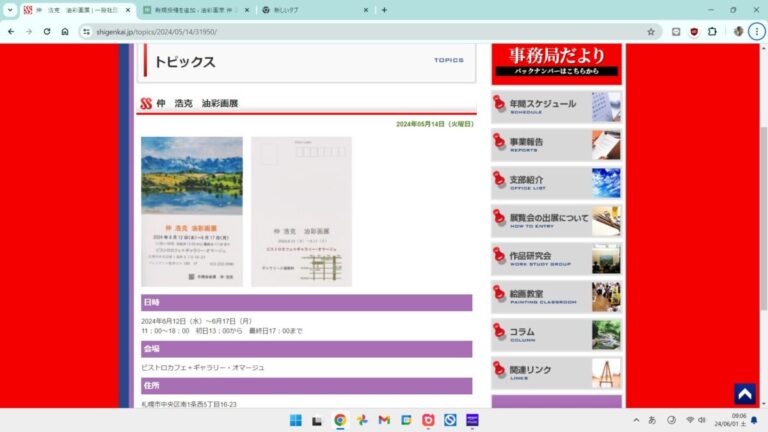
Task: Open the red camera app in taskbar
Action: [x=428, y=420]
